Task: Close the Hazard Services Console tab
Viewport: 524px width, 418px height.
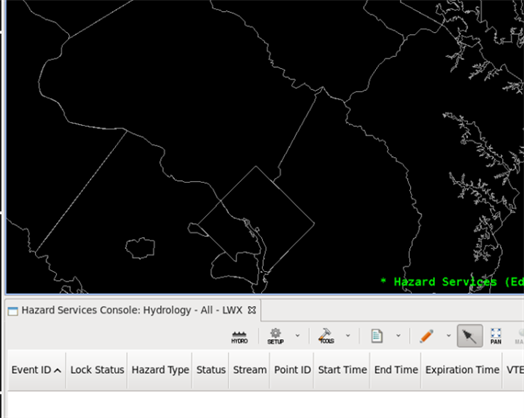Action: (x=252, y=310)
